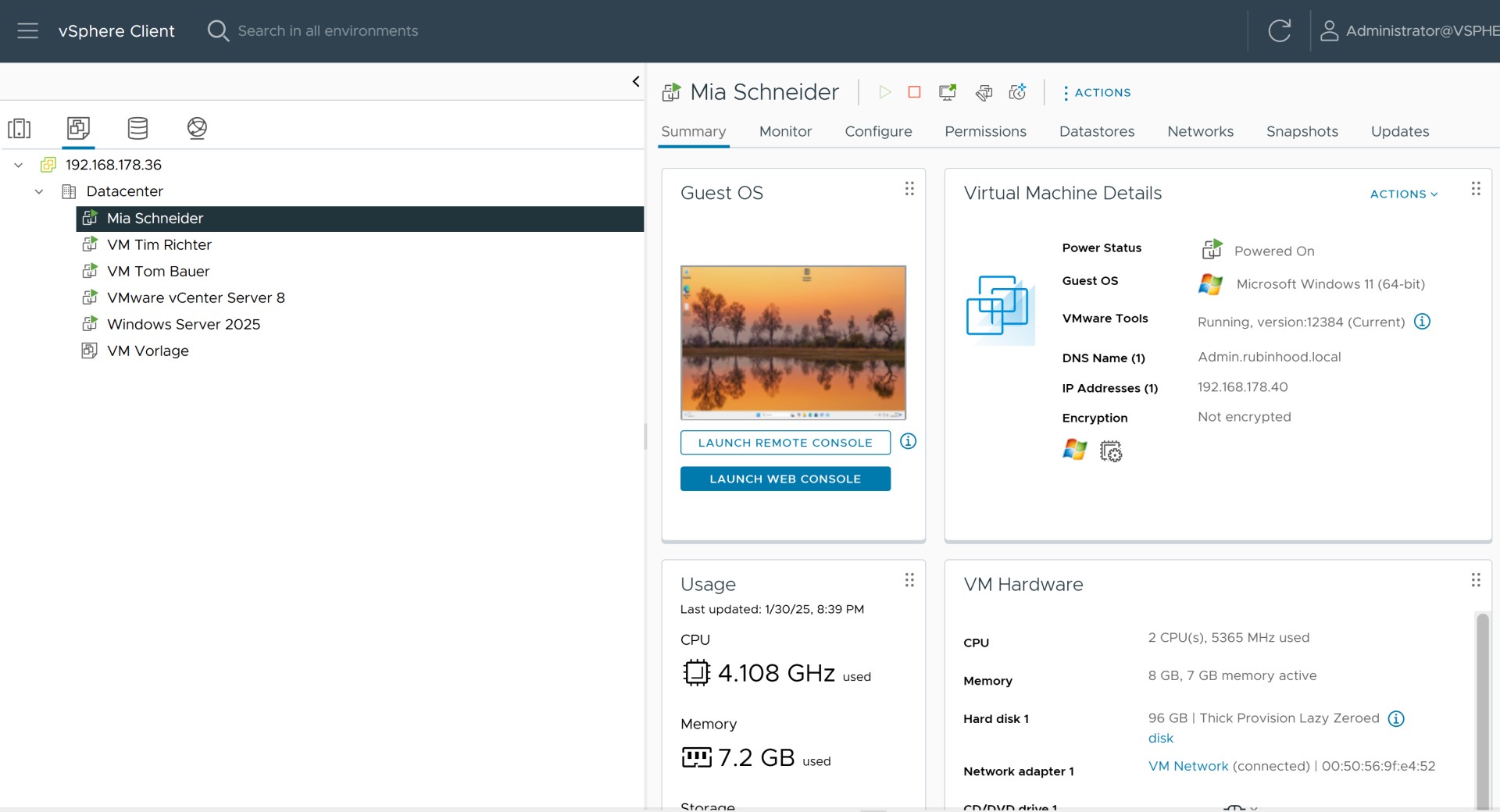The width and height of the screenshot is (1500, 812).
Task: Click the Windows logo icon below Encryption
Action: coord(1074,450)
